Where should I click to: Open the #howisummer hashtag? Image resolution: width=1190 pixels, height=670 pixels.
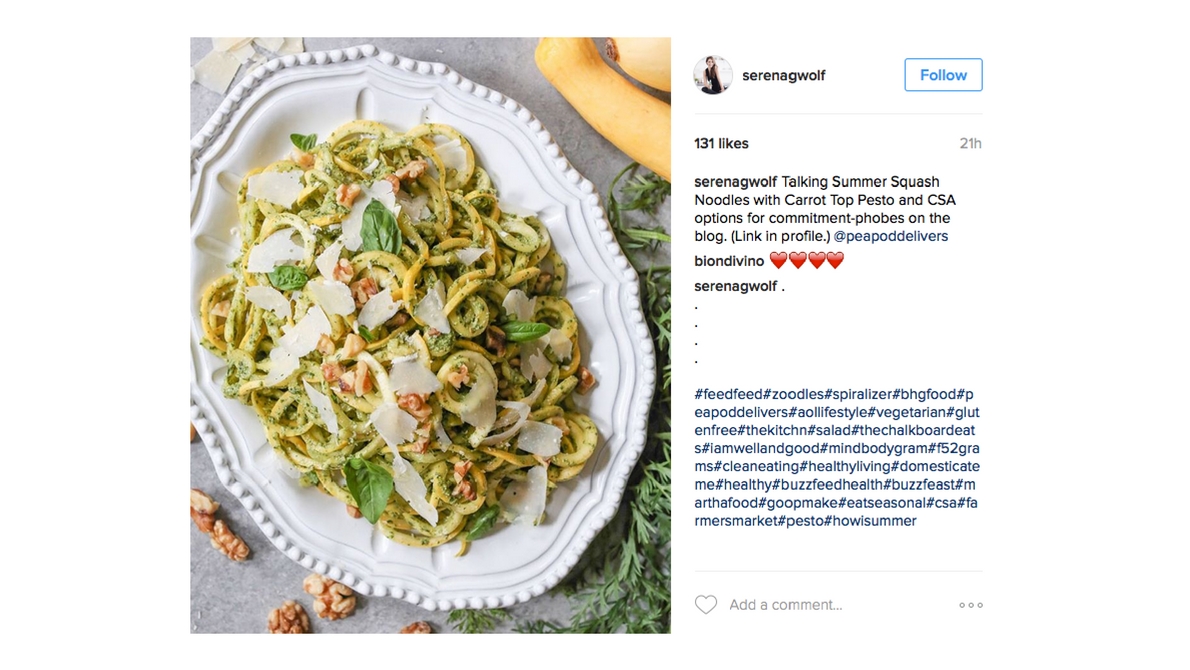pyautogui.click(x=870, y=521)
